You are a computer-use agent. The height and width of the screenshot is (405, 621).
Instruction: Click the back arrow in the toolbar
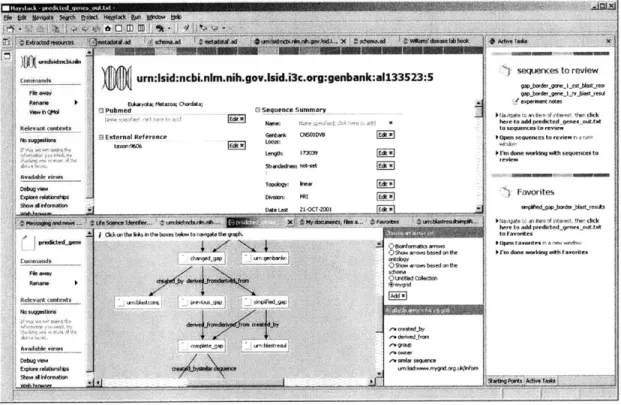[x=74, y=29]
